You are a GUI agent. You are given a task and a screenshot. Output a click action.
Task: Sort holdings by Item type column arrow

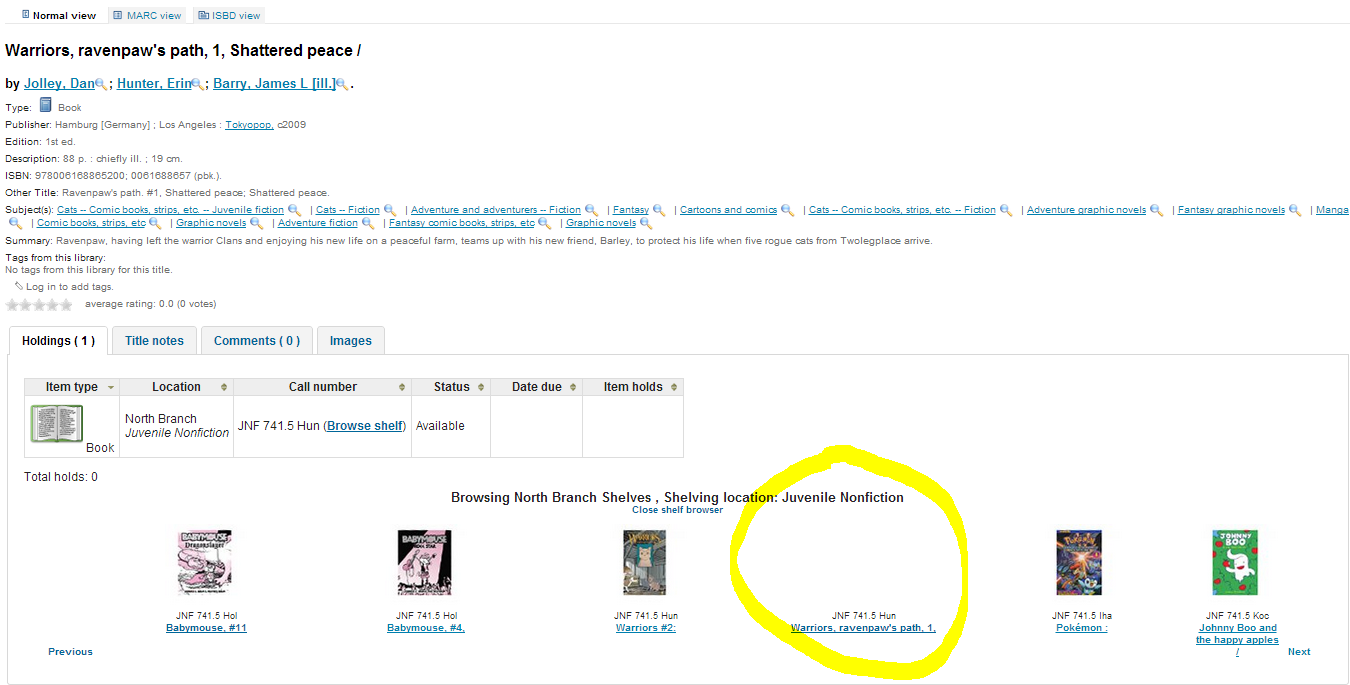111,387
